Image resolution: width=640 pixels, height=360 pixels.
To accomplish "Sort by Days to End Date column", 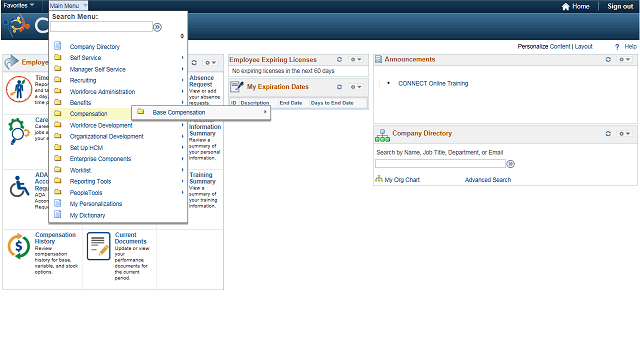I will 332,103.
